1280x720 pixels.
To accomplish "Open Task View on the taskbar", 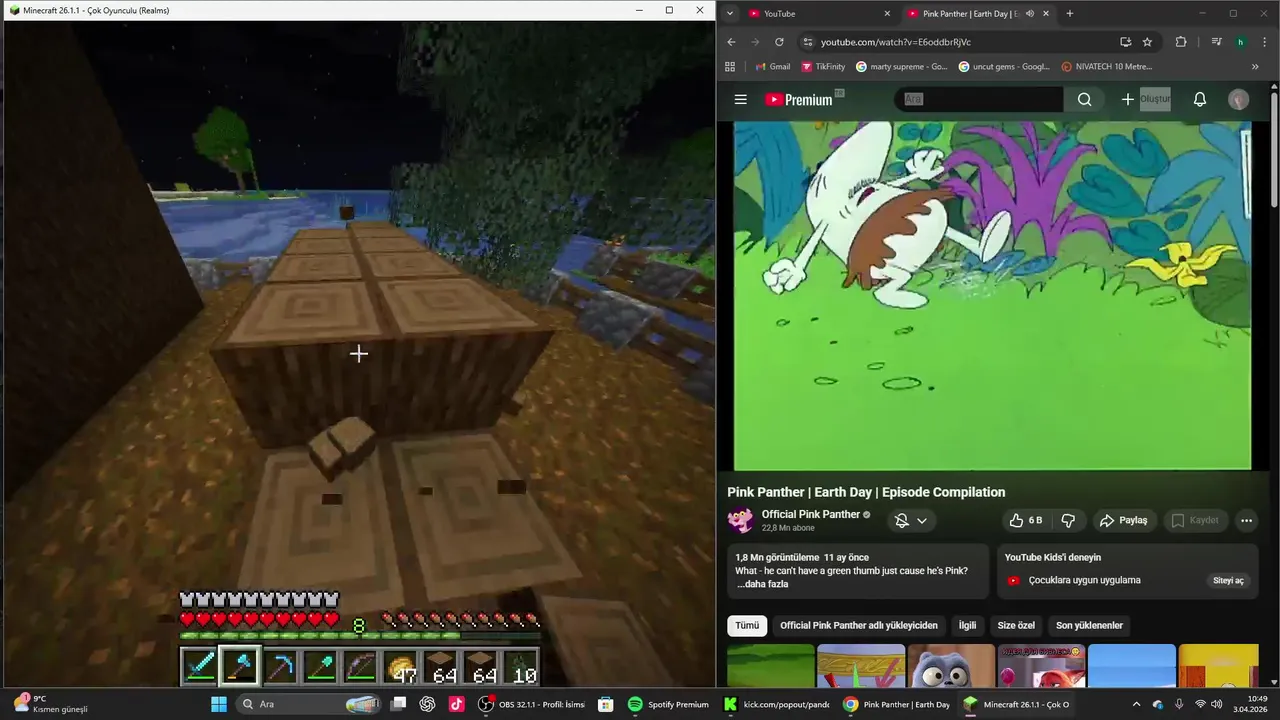I will click(x=398, y=704).
